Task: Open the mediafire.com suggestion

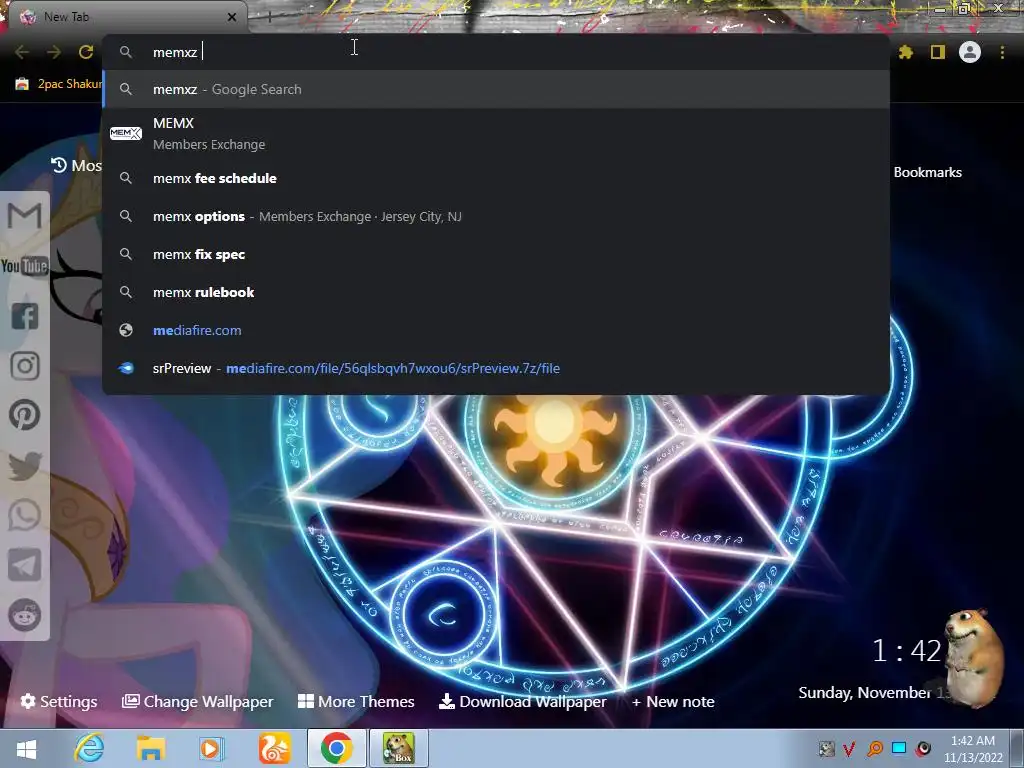Action: point(496,330)
